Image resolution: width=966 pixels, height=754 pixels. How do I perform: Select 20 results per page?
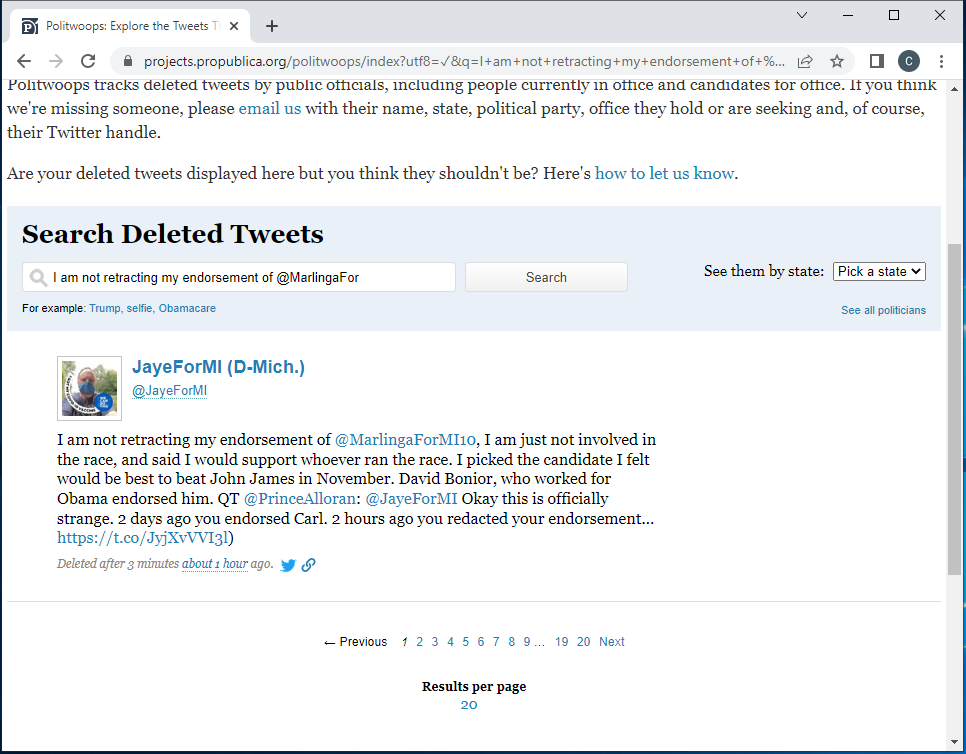[x=469, y=705]
